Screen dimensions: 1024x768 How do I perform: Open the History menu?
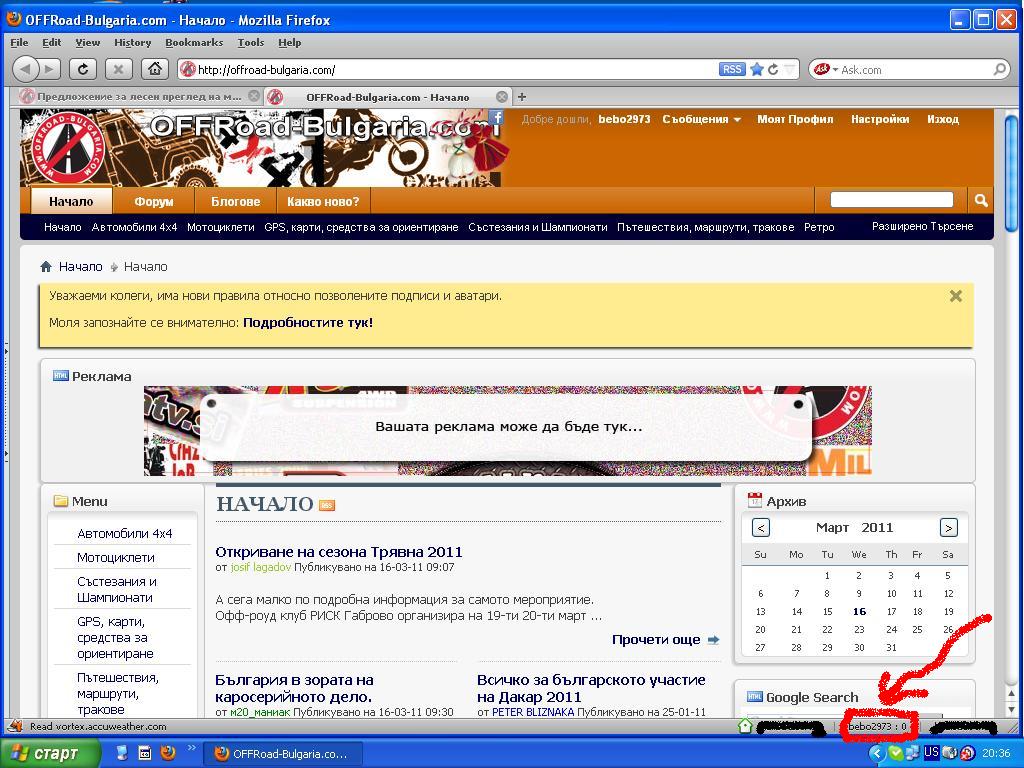pos(133,42)
